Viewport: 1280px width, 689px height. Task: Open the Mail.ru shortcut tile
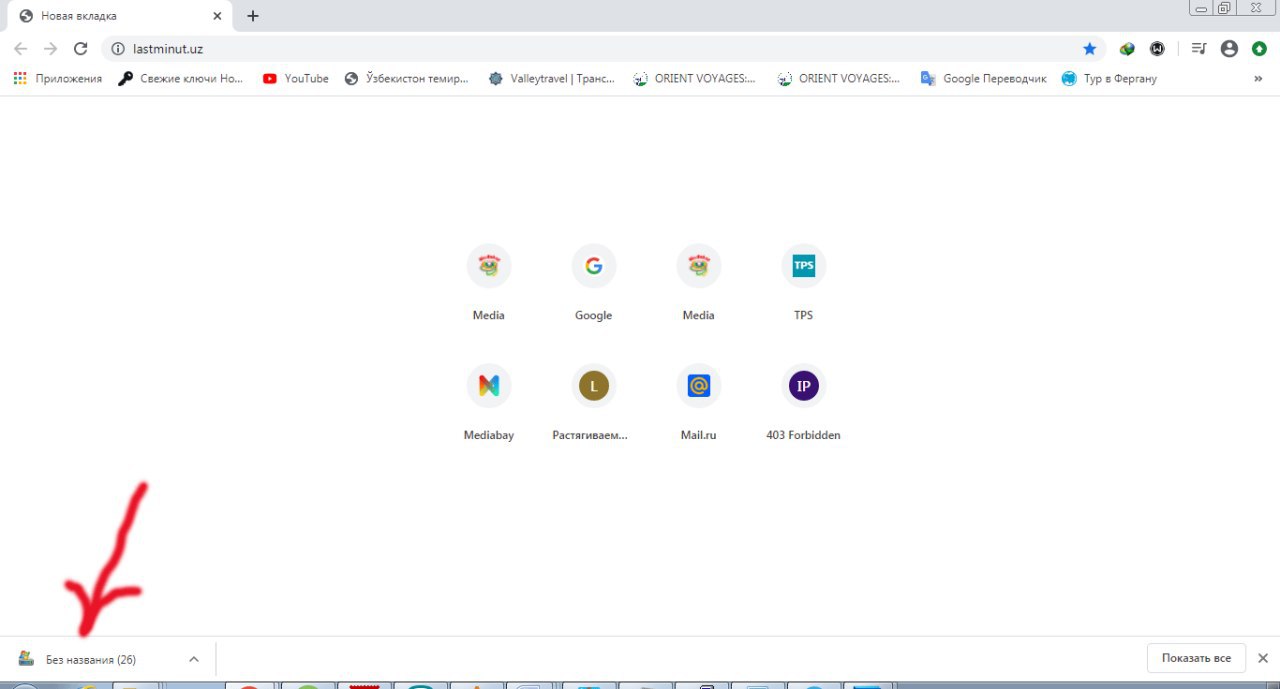(x=698, y=403)
